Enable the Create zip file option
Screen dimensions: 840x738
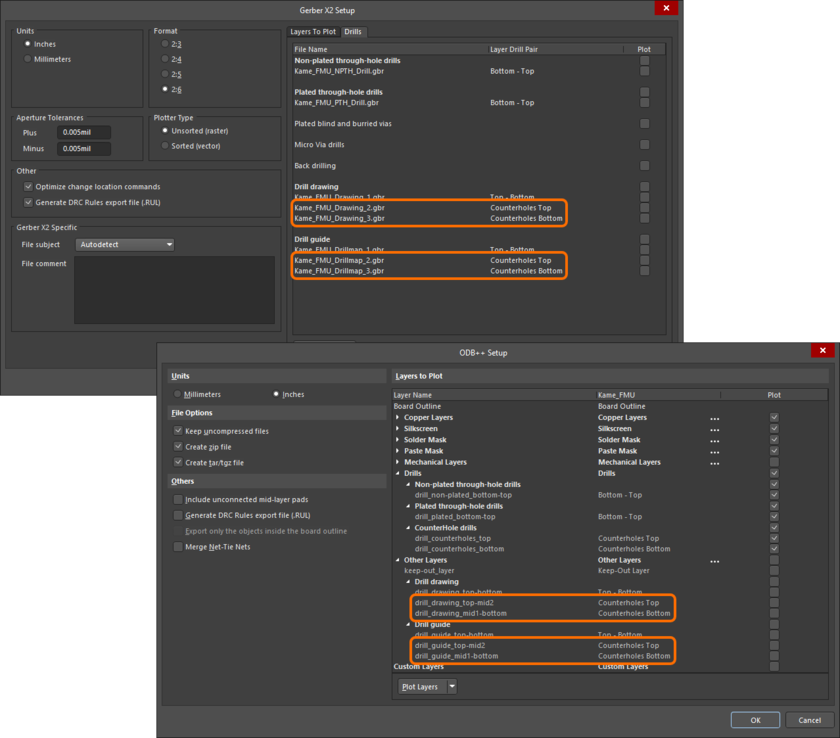coord(178,445)
